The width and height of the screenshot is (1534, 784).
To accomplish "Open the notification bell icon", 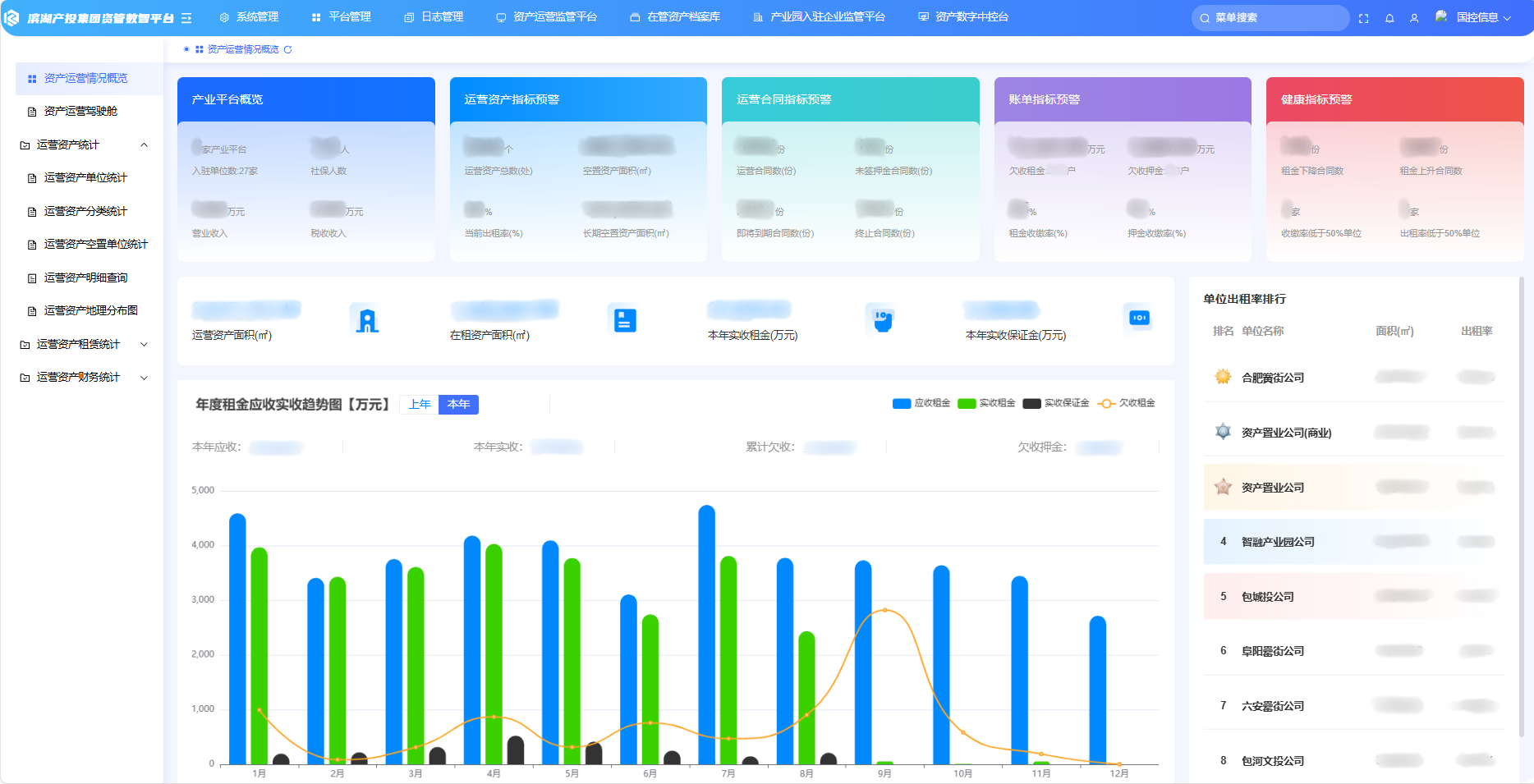I will point(1389,18).
